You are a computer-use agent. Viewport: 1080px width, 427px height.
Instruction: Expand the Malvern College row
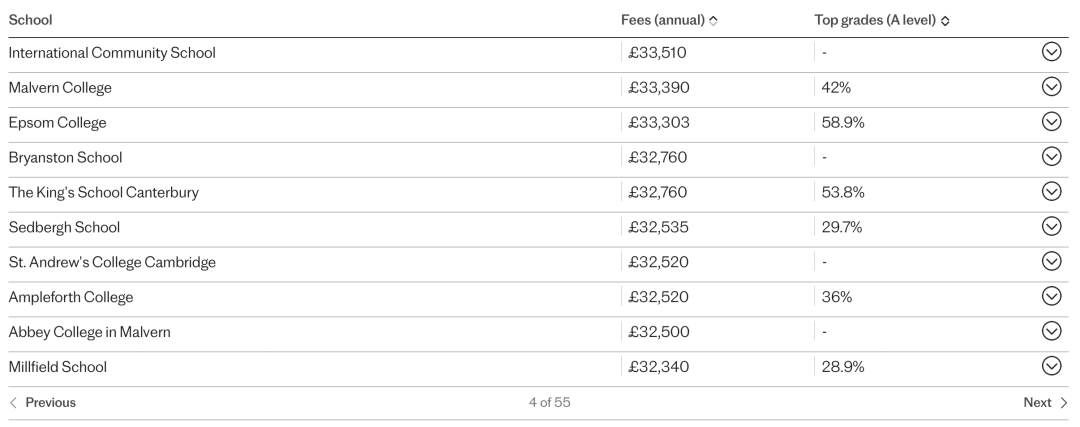coord(1051,87)
